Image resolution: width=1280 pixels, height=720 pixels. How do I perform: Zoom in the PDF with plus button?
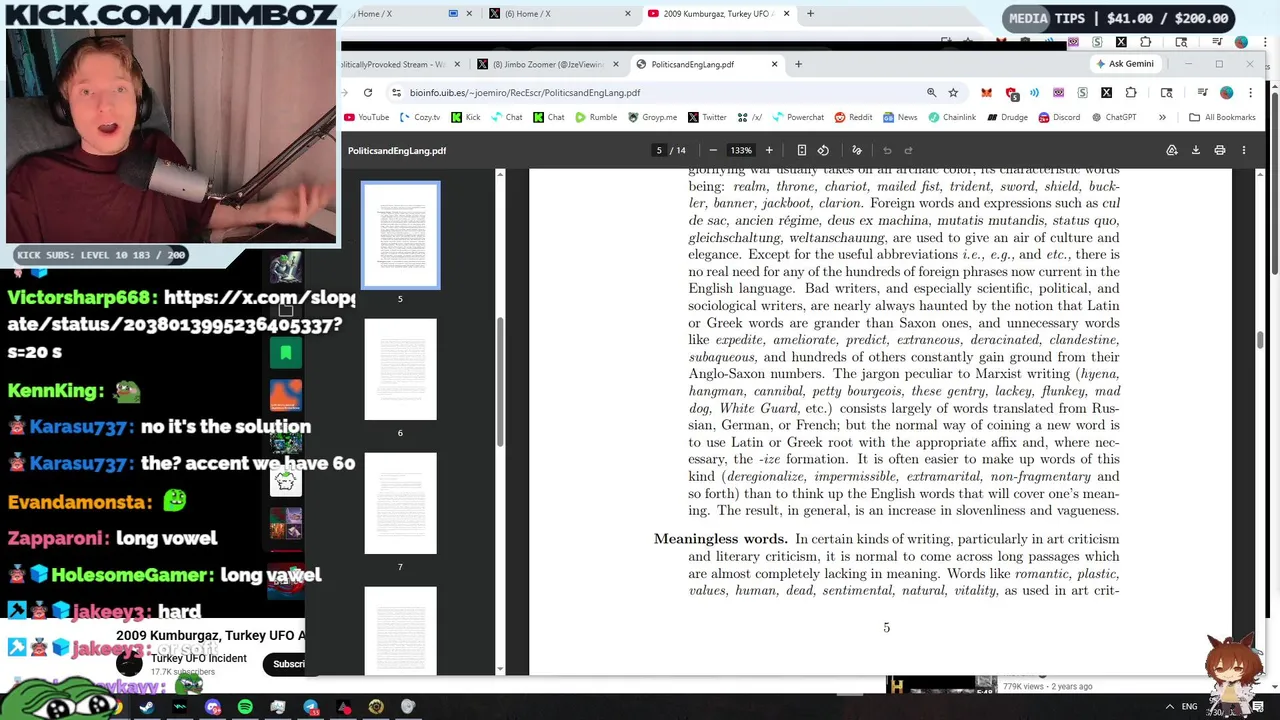(769, 150)
